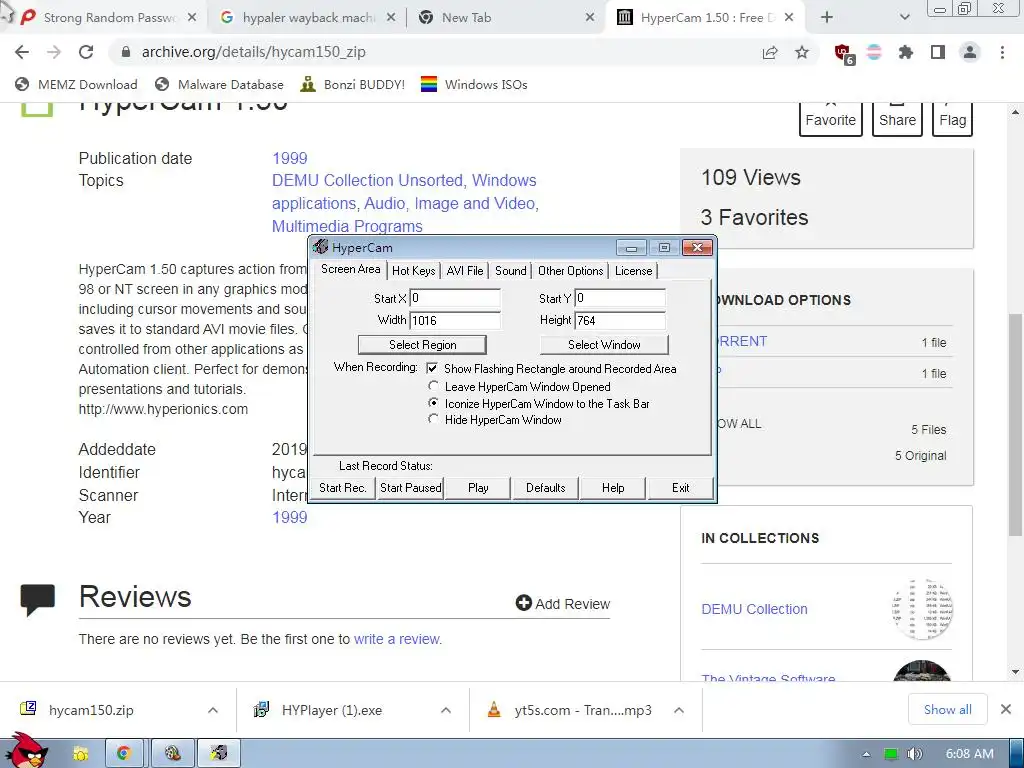This screenshot has width=1024, height=768.
Task: Select HyperCam Screen Area tab
Action: 351,269
